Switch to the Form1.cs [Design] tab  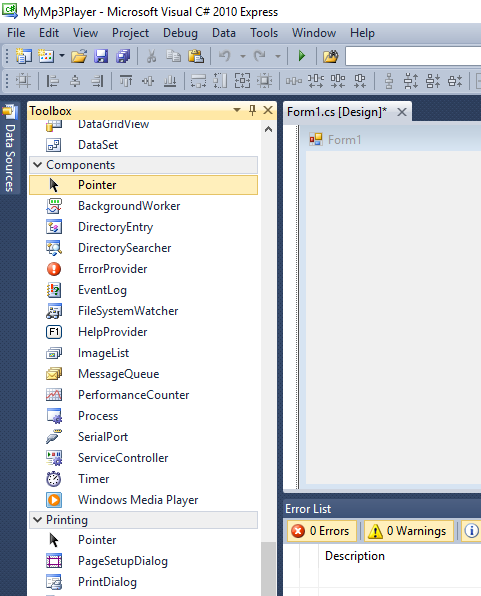[337, 112]
